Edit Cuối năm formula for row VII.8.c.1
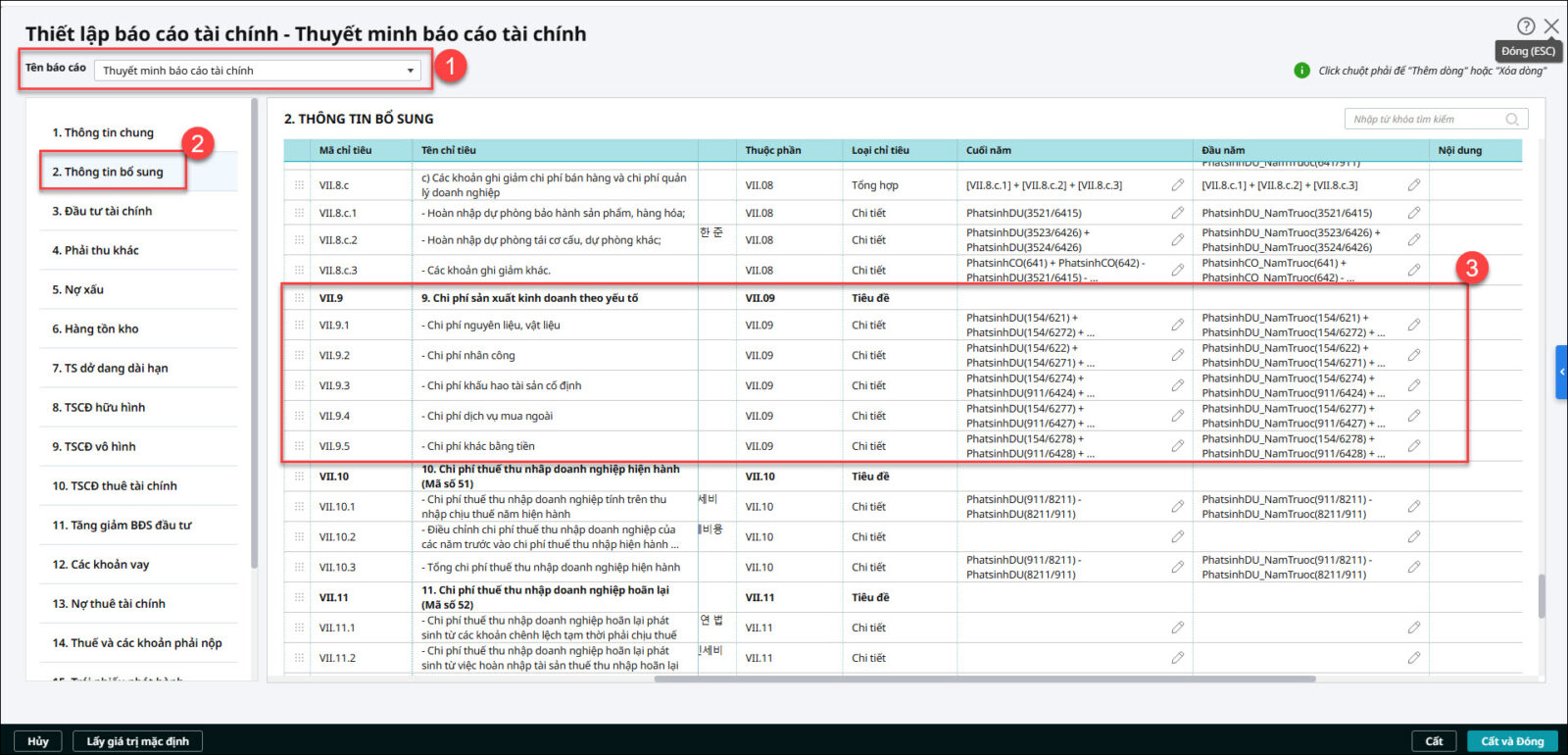This screenshot has width=1568, height=755. pyautogui.click(x=1177, y=213)
